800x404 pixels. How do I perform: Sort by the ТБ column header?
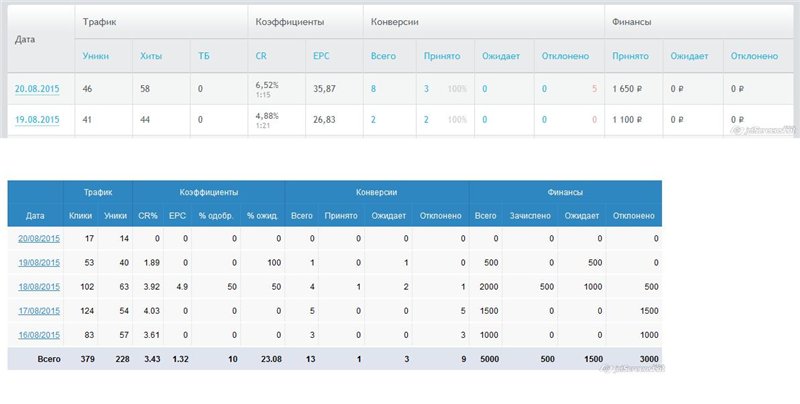click(204, 56)
